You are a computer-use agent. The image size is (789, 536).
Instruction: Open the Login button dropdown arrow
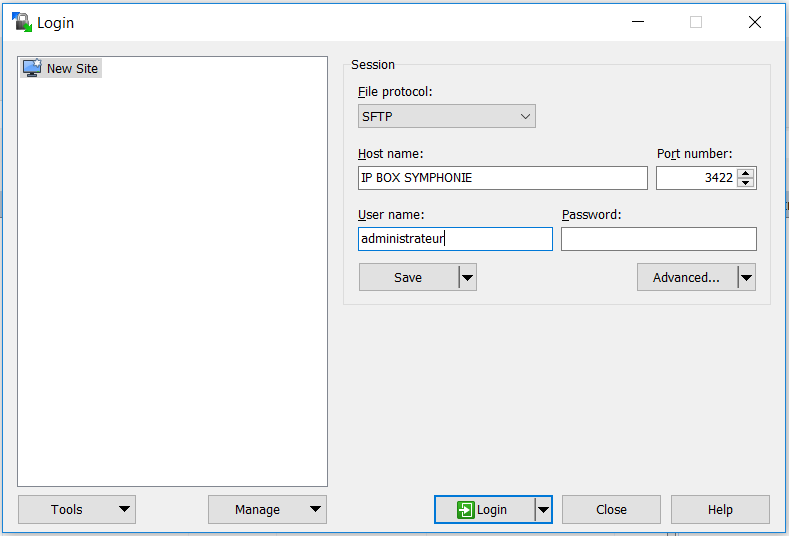(x=543, y=510)
